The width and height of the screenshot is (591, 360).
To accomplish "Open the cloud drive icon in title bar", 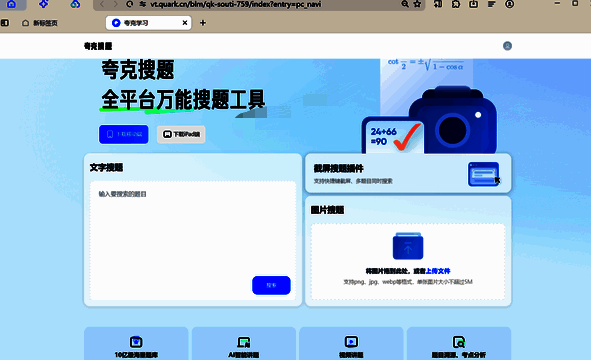I will (75, 4).
